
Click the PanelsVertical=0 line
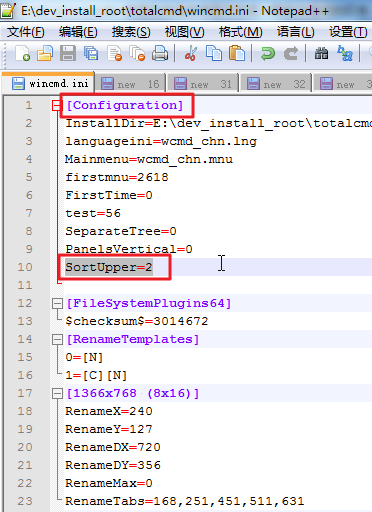click(x=129, y=249)
